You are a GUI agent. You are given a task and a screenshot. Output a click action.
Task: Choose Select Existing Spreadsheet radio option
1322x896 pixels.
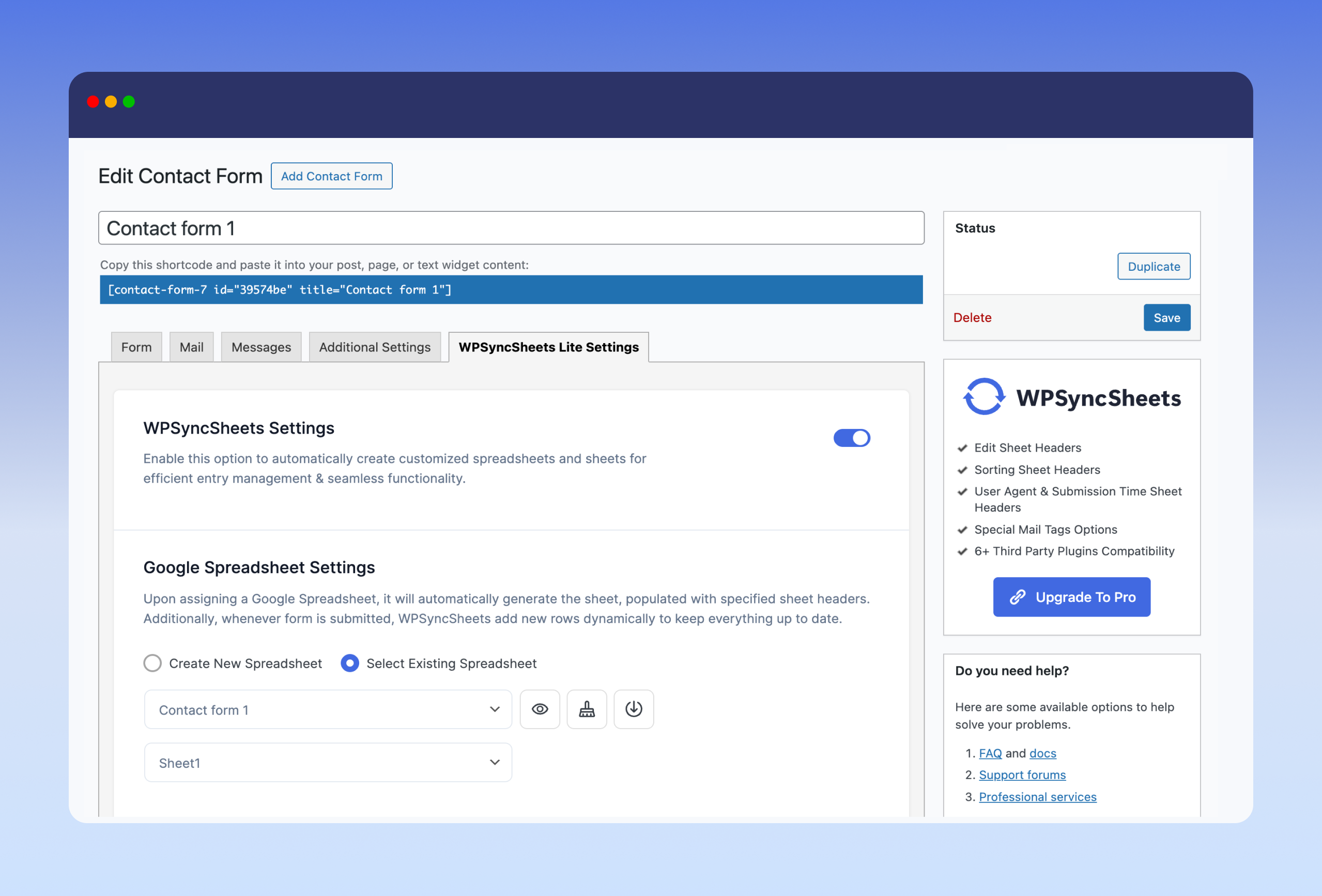click(349, 663)
